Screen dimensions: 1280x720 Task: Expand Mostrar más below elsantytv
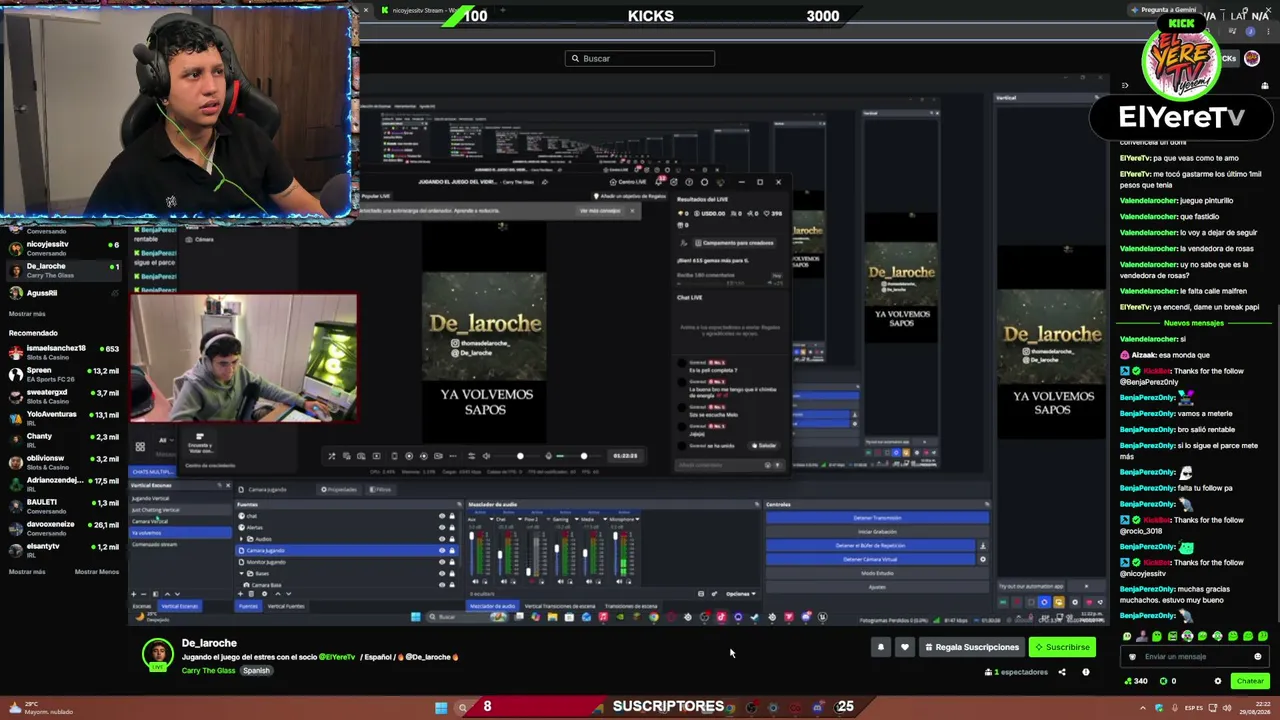[27, 572]
